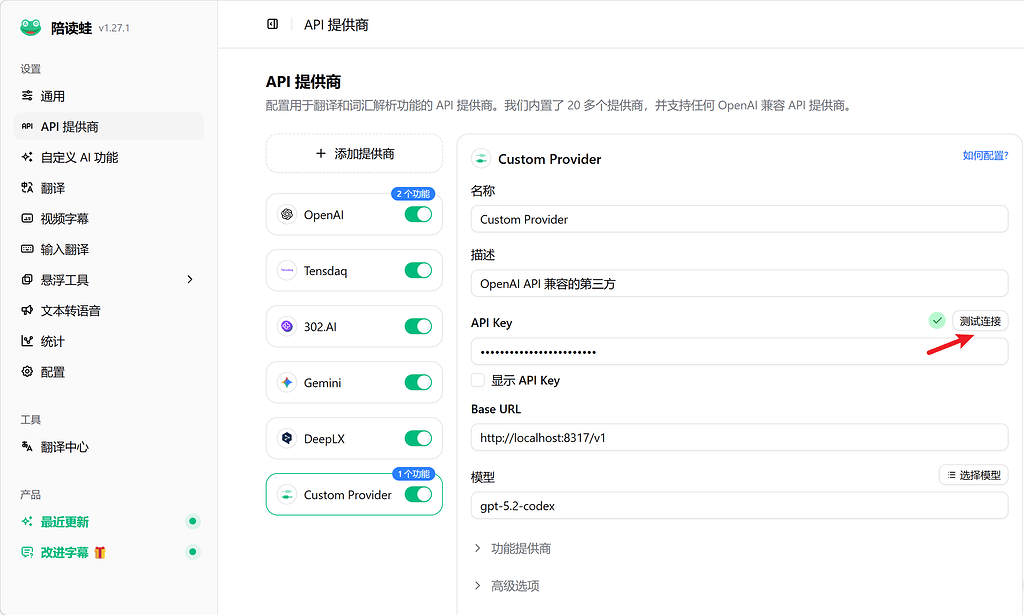Click the 悬浮工具 layers icon
Image resolution: width=1024 pixels, height=615 pixels.
[27, 279]
